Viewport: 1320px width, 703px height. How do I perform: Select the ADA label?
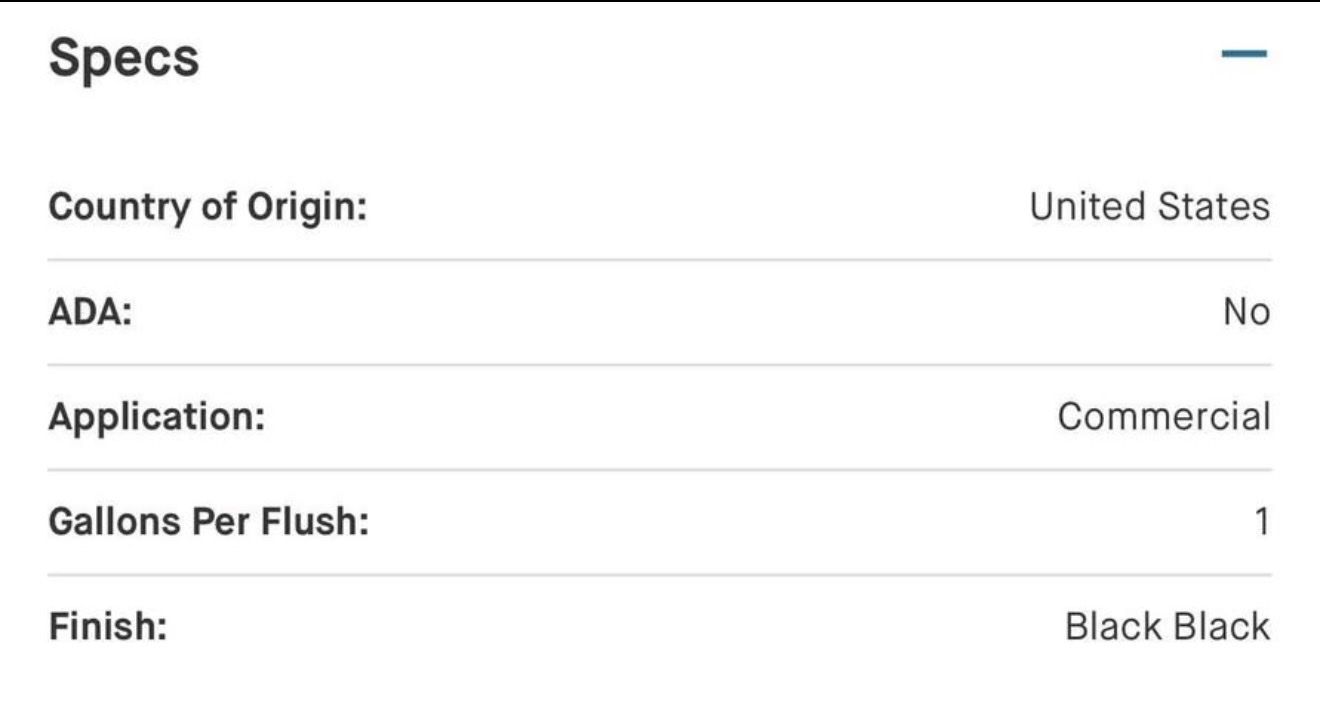pos(91,312)
